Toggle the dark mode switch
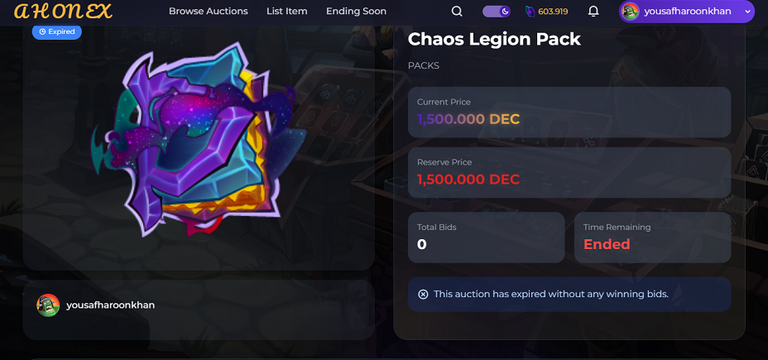 pos(496,11)
